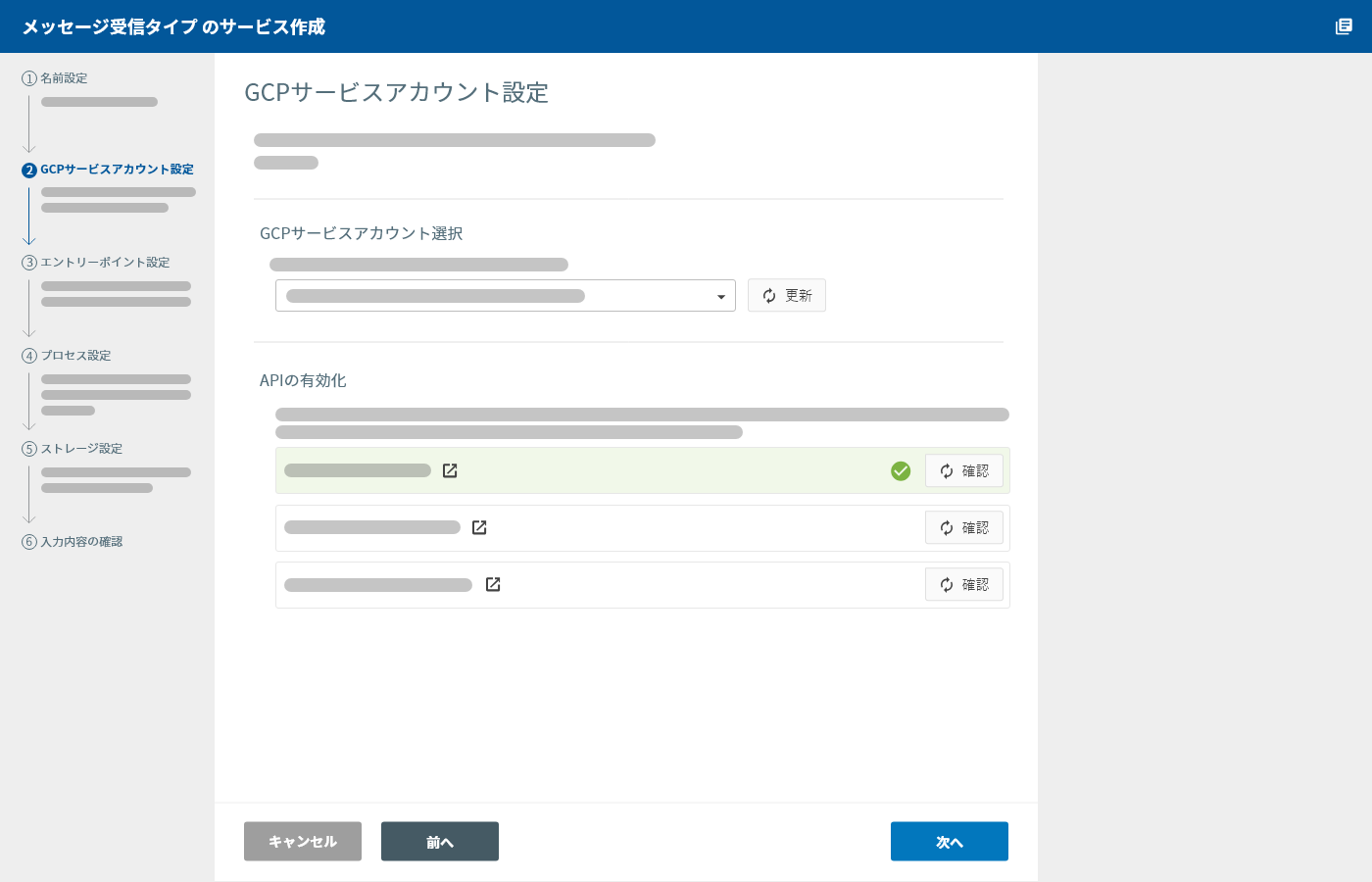Select step 6 入力内容の確認 in sidebar
Image resolution: width=1372 pixels, height=882 pixels.
73,542
